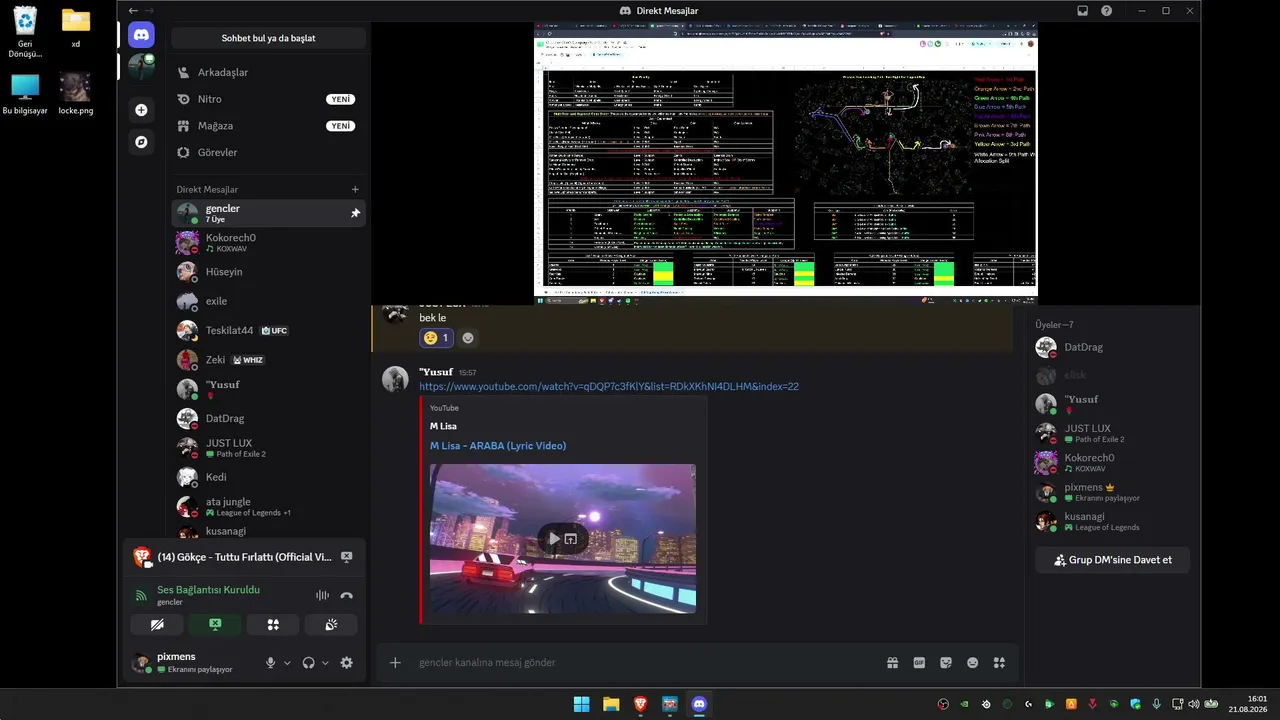Open the Mağaza shop page
Screen dimensions: 1280x720
click(268, 126)
